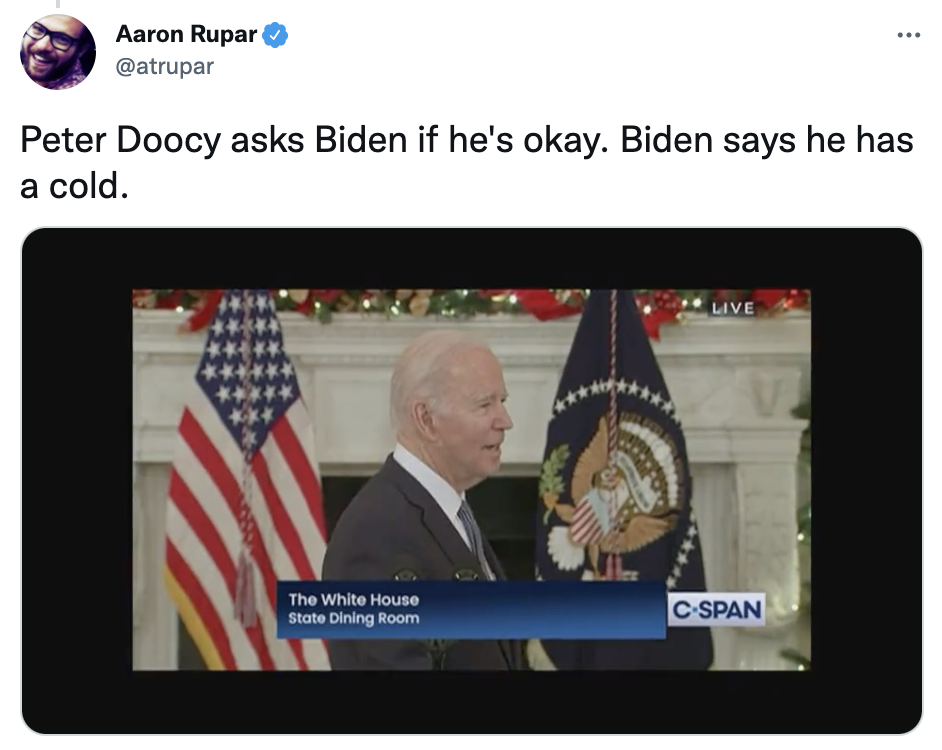
Task: Click the black letterbox area below the video frame
Action: [x=472, y=701]
